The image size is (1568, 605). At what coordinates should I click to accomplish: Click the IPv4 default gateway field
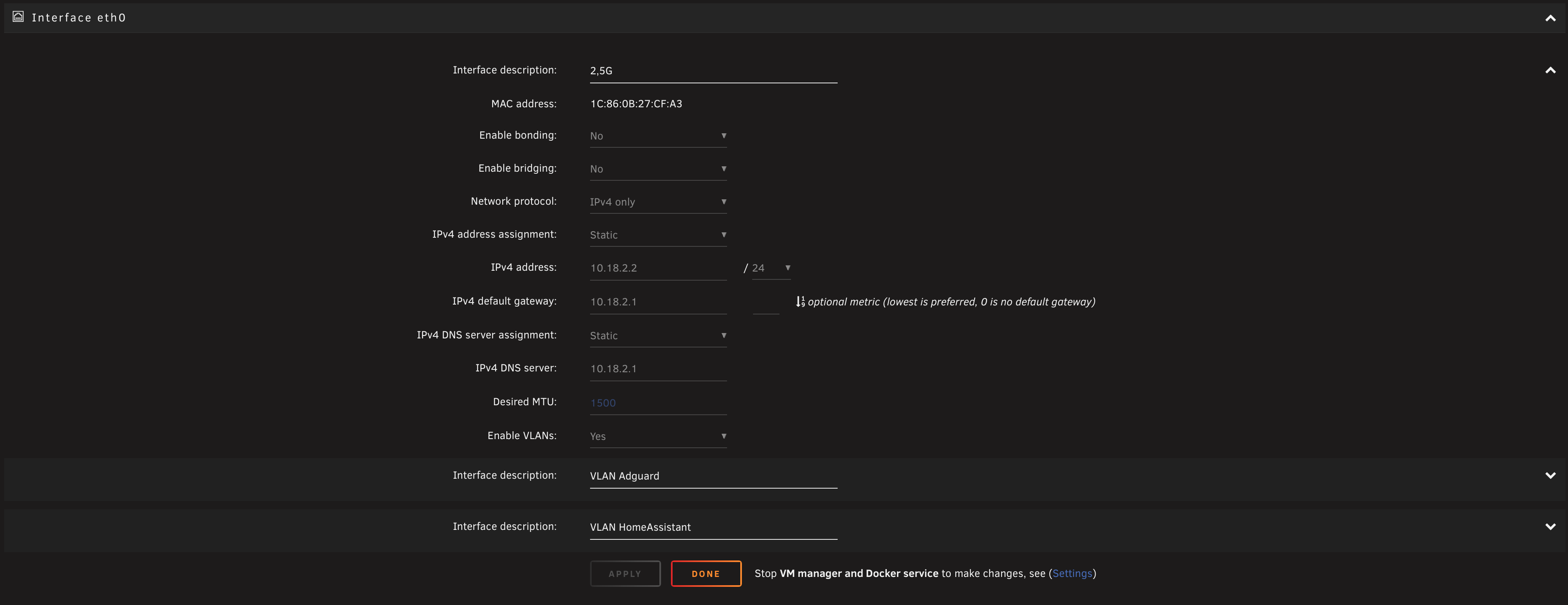657,302
